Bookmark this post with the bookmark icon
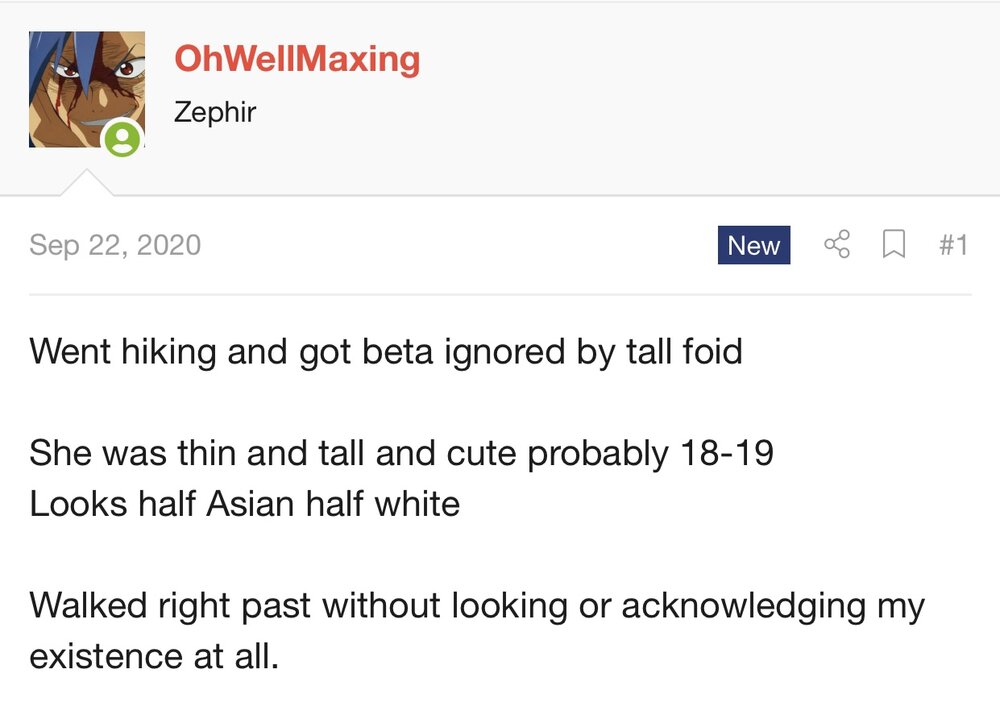Image resolution: width=1000 pixels, height=715 pixels. coord(893,244)
